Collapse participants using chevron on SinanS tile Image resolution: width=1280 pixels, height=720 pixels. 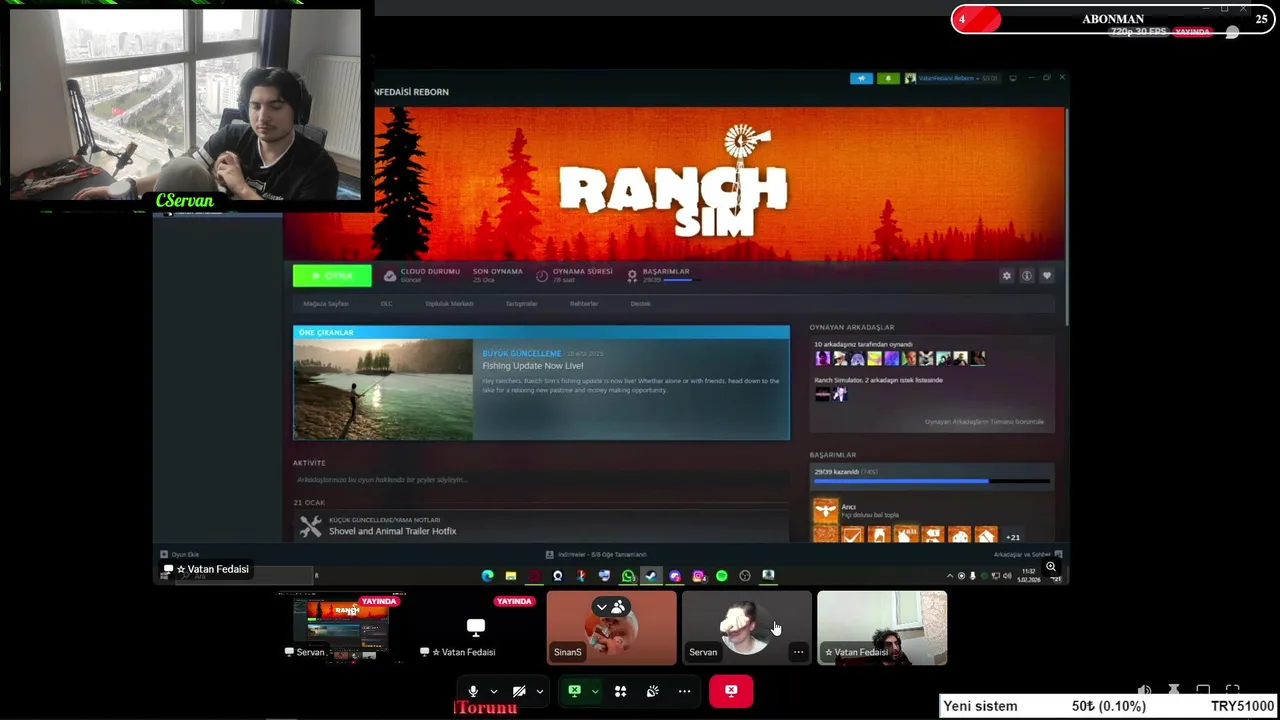click(601, 607)
